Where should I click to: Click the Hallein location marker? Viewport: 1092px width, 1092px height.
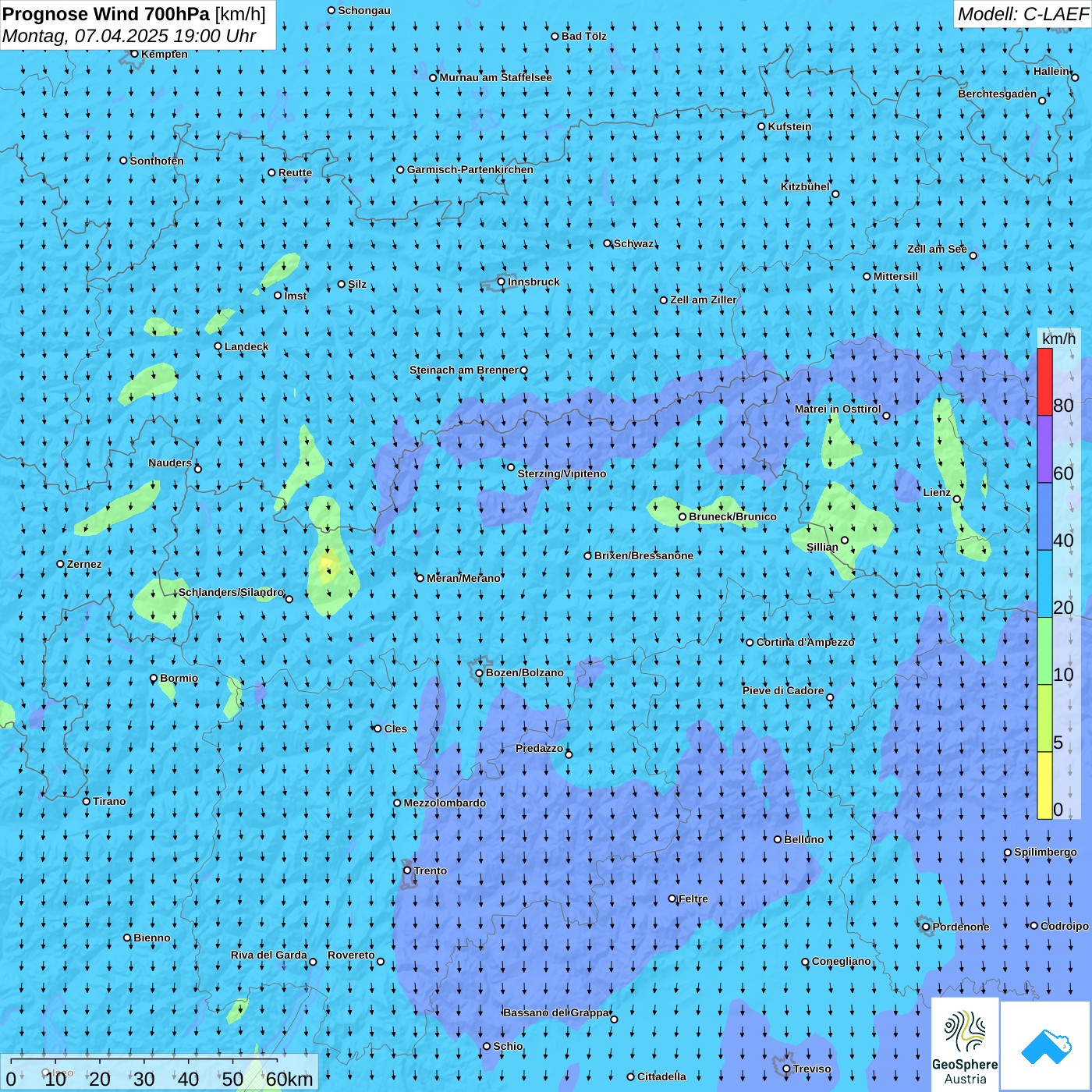[1075, 77]
